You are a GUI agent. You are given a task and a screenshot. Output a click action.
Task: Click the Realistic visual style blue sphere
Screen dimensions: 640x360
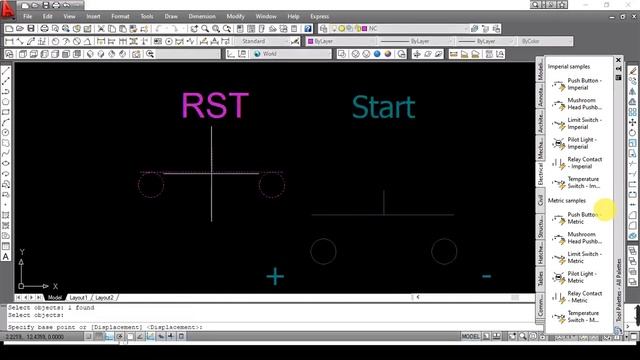pos(377,54)
